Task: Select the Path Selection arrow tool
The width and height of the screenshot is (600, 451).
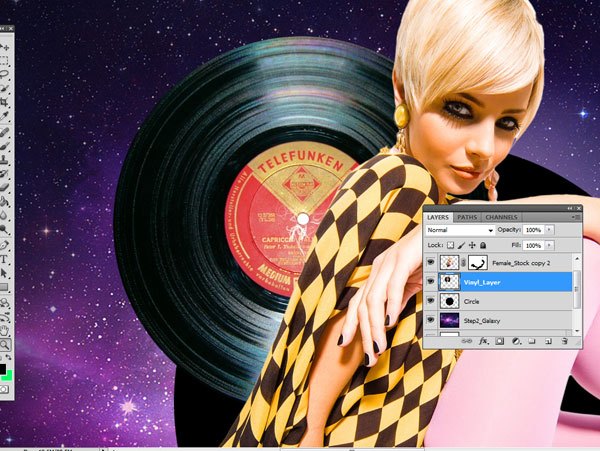Action: (5, 273)
